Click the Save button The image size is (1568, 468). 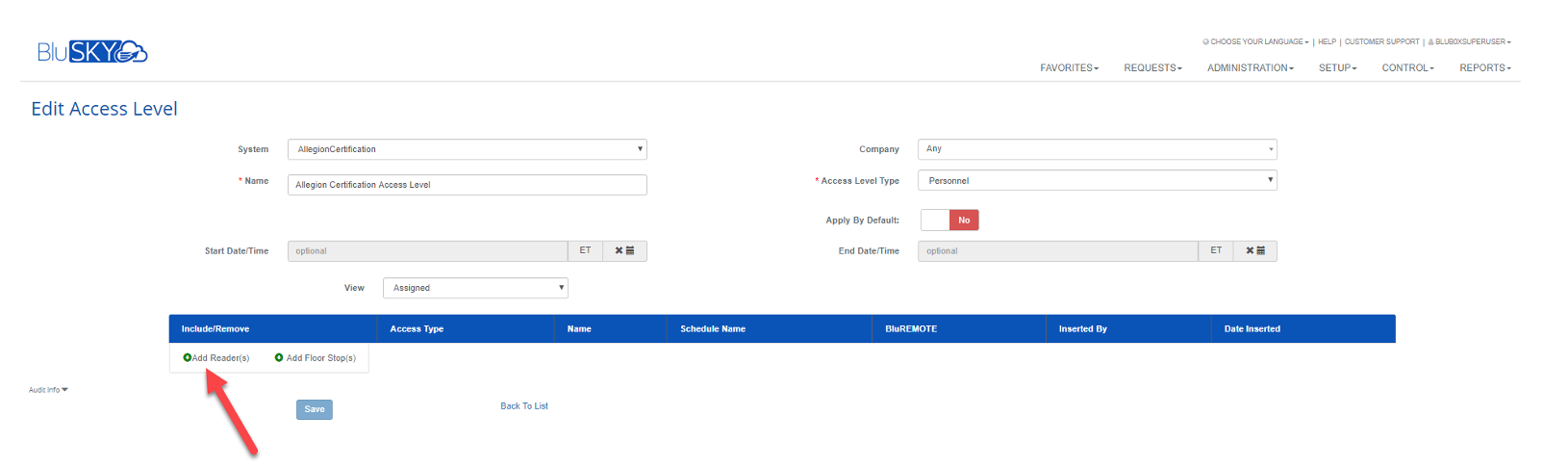(x=315, y=409)
